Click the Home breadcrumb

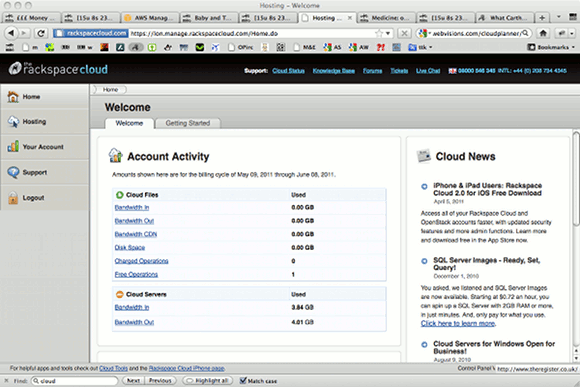pos(110,90)
